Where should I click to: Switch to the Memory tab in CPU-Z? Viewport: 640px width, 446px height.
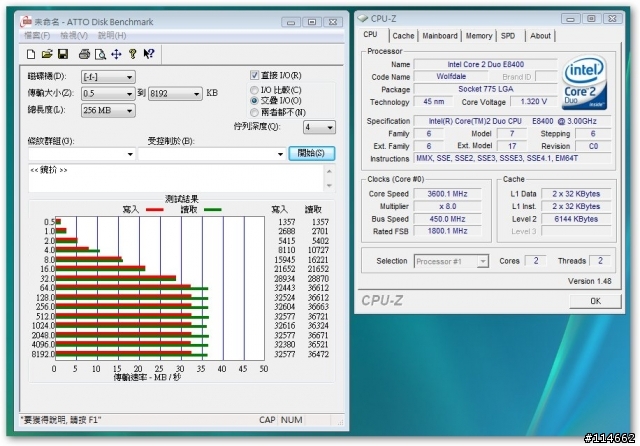[x=479, y=36]
